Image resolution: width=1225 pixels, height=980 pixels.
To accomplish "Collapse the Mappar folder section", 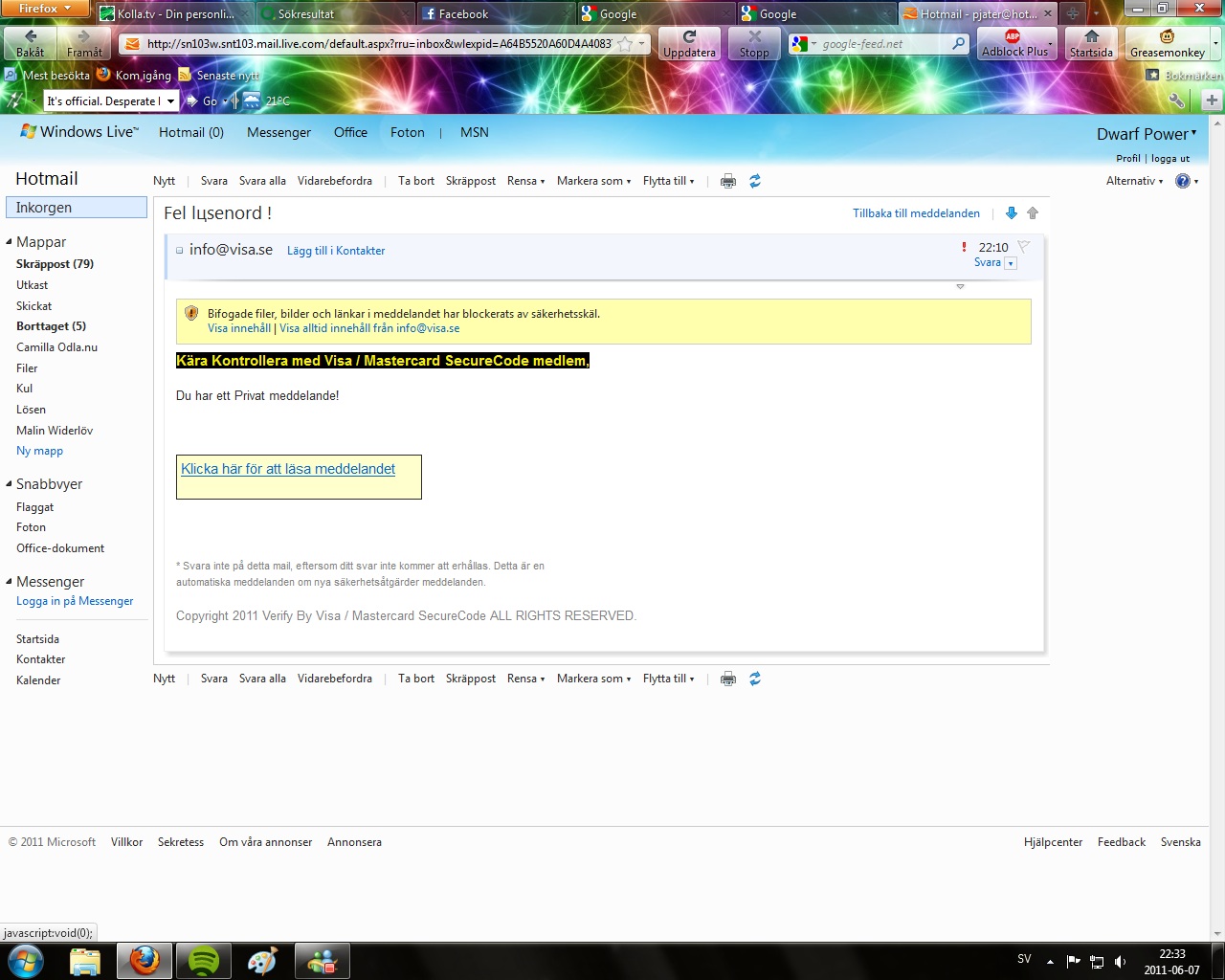I will pos(10,242).
